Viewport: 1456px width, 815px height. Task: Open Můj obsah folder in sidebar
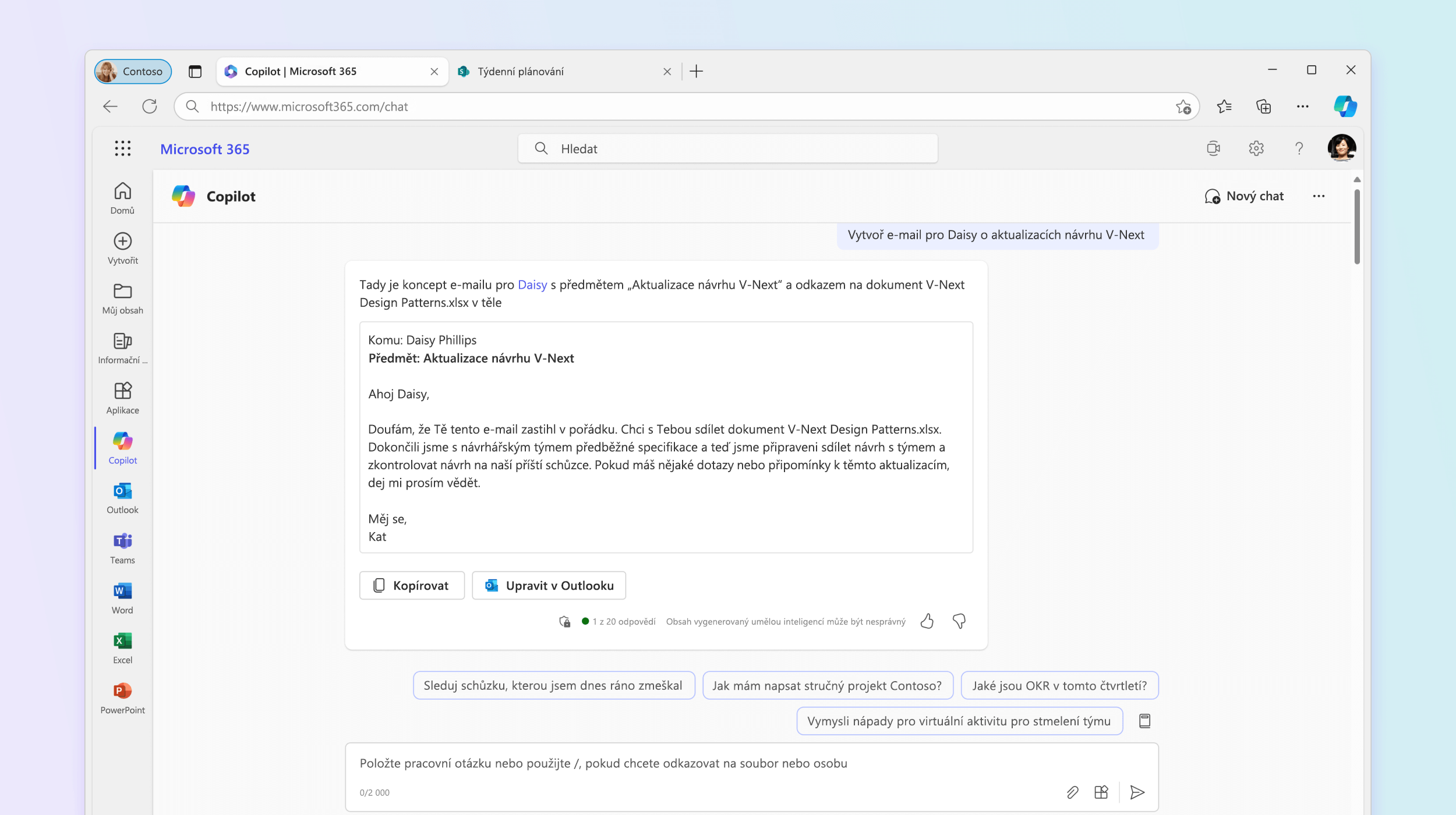coord(122,299)
